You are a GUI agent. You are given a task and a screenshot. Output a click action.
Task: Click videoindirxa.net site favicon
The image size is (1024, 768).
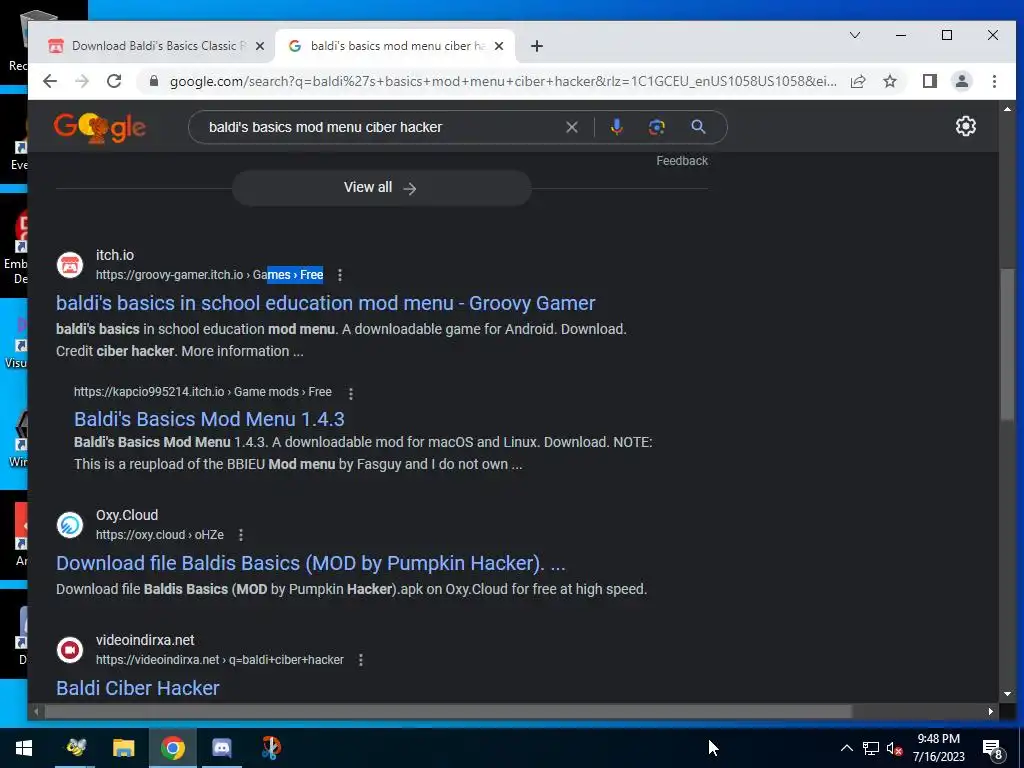[70, 650]
